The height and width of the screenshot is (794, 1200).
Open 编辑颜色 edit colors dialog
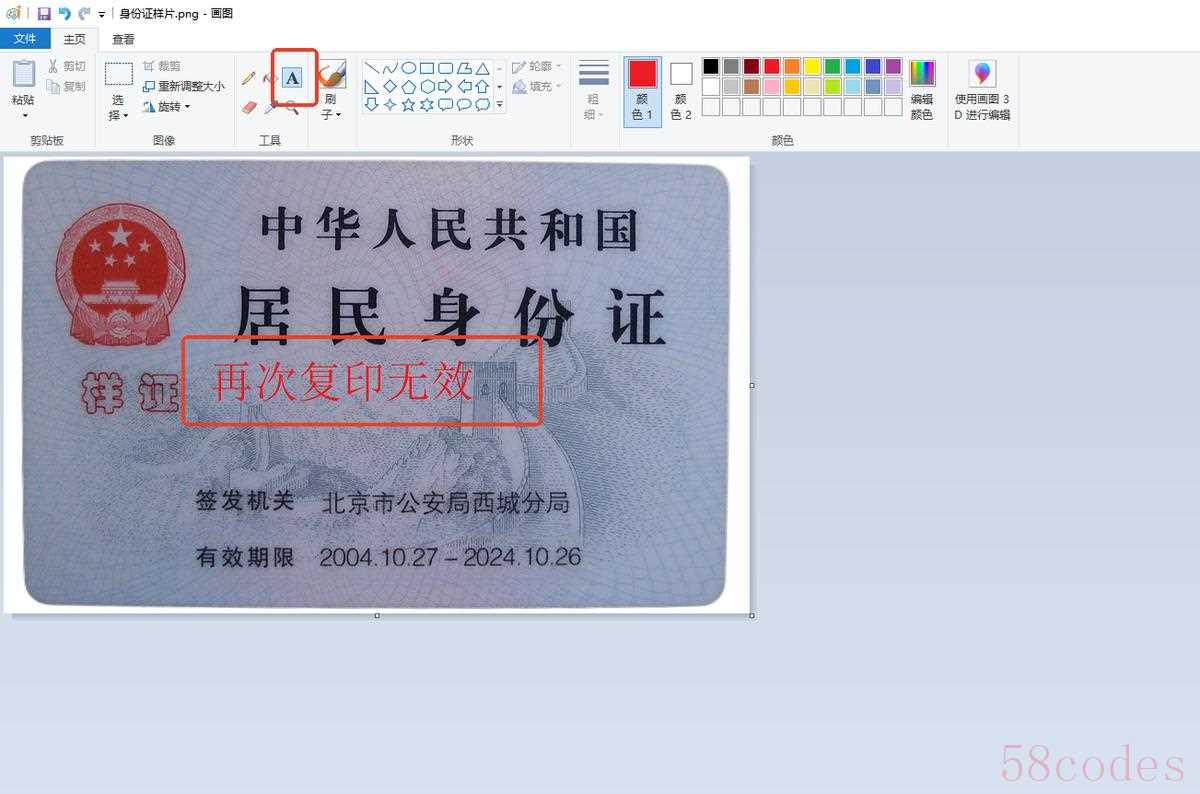[x=921, y=90]
